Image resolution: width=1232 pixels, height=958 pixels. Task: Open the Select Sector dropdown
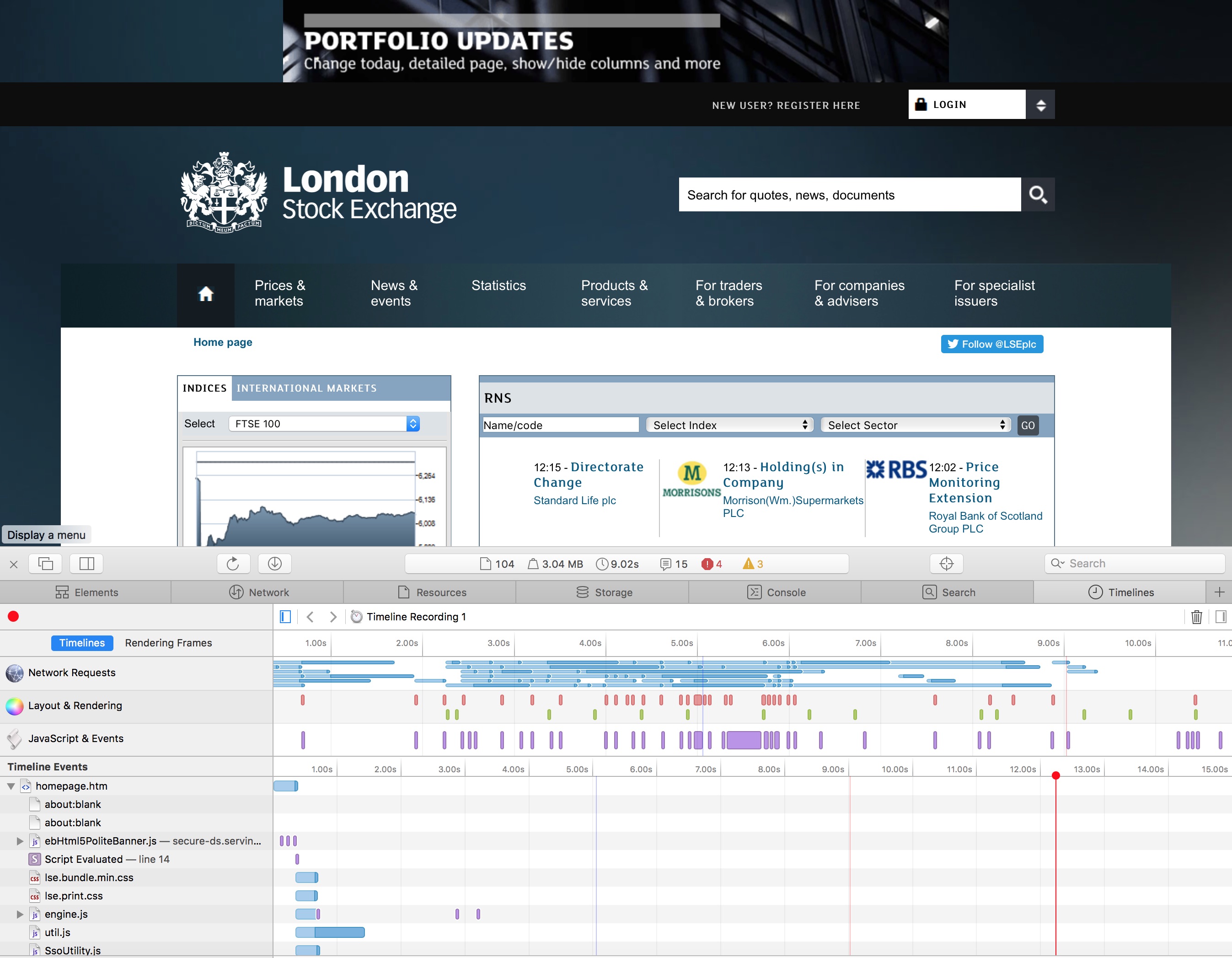pyautogui.click(x=916, y=425)
